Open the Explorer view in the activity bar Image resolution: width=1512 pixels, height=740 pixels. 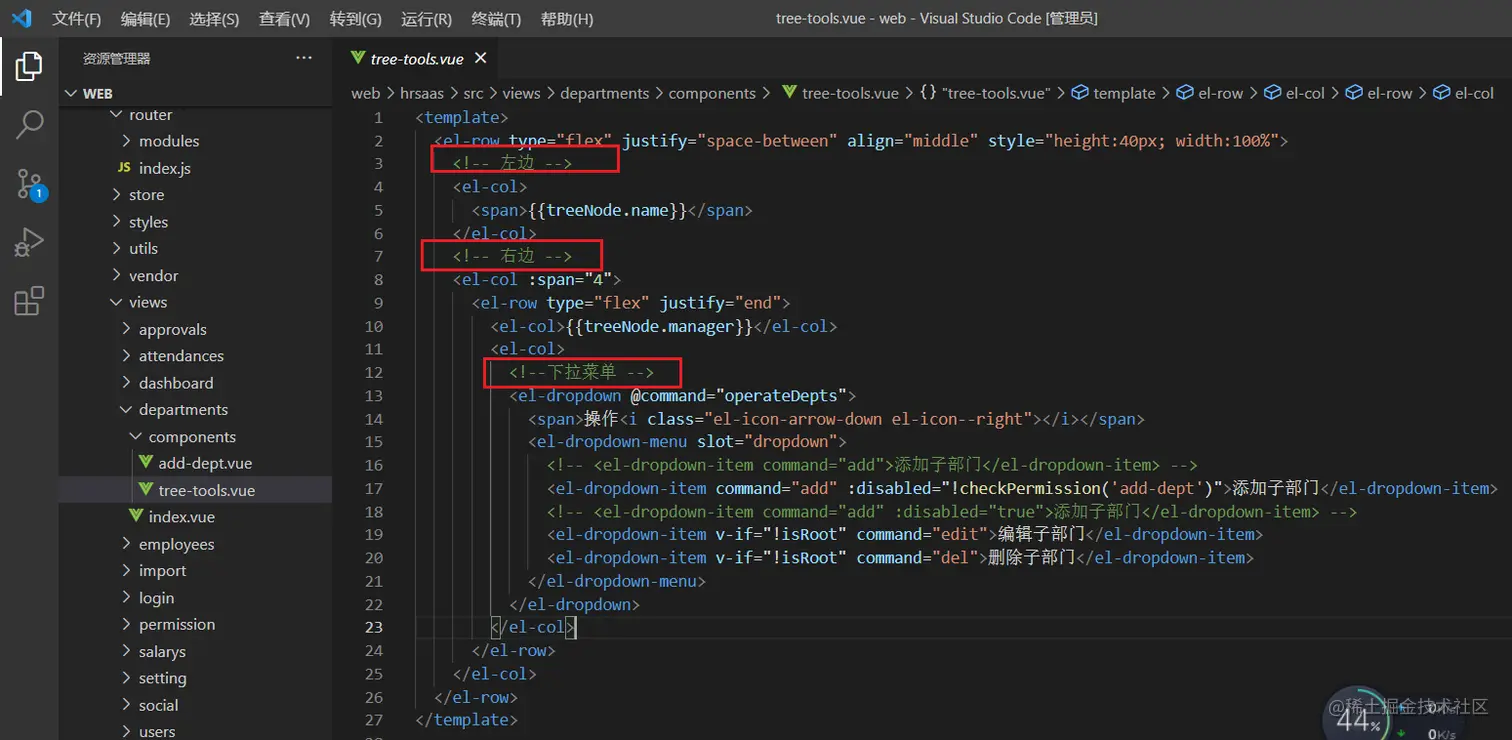[29, 66]
